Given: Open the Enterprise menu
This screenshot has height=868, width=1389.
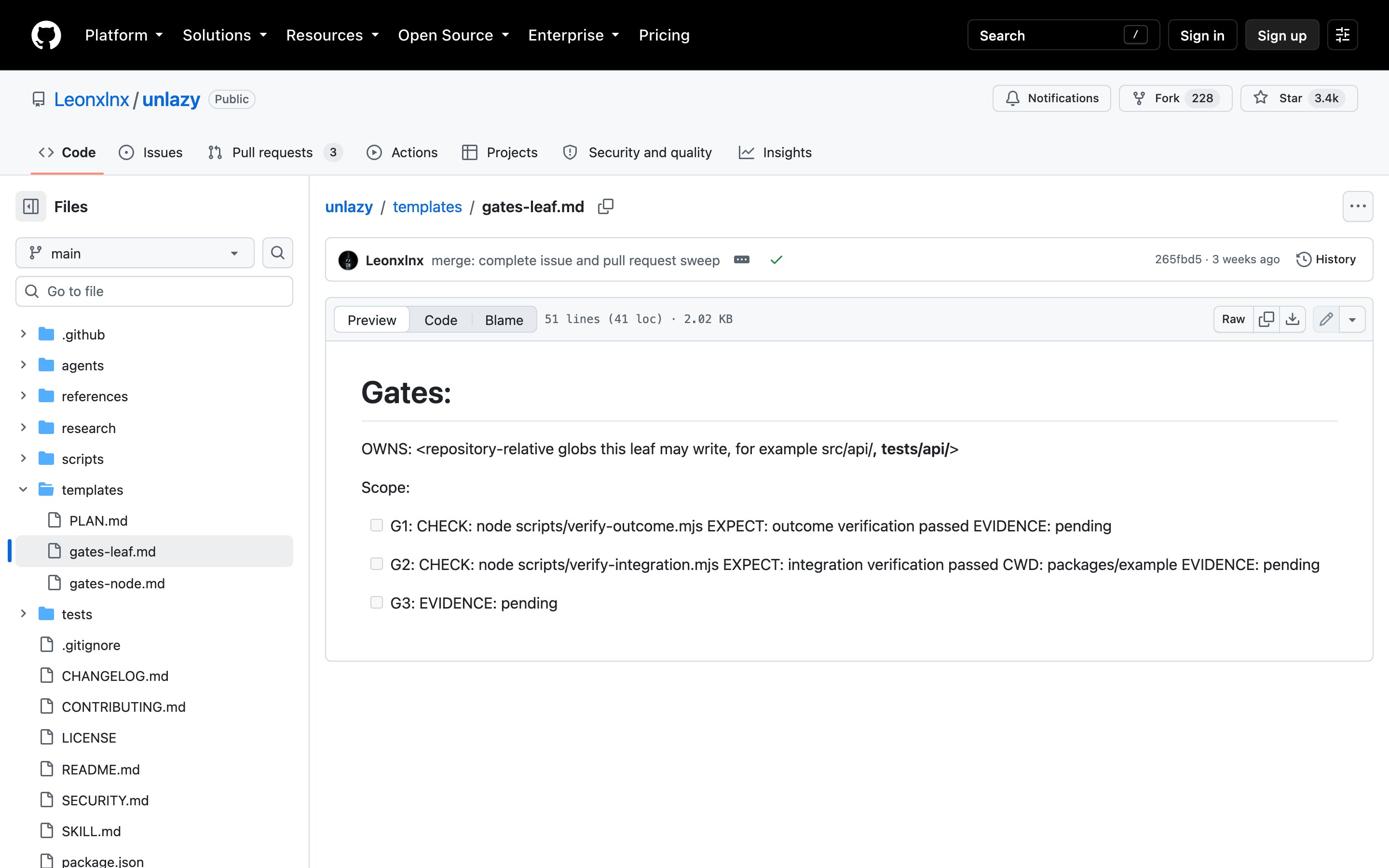Looking at the screenshot, I should pos(574,35).
